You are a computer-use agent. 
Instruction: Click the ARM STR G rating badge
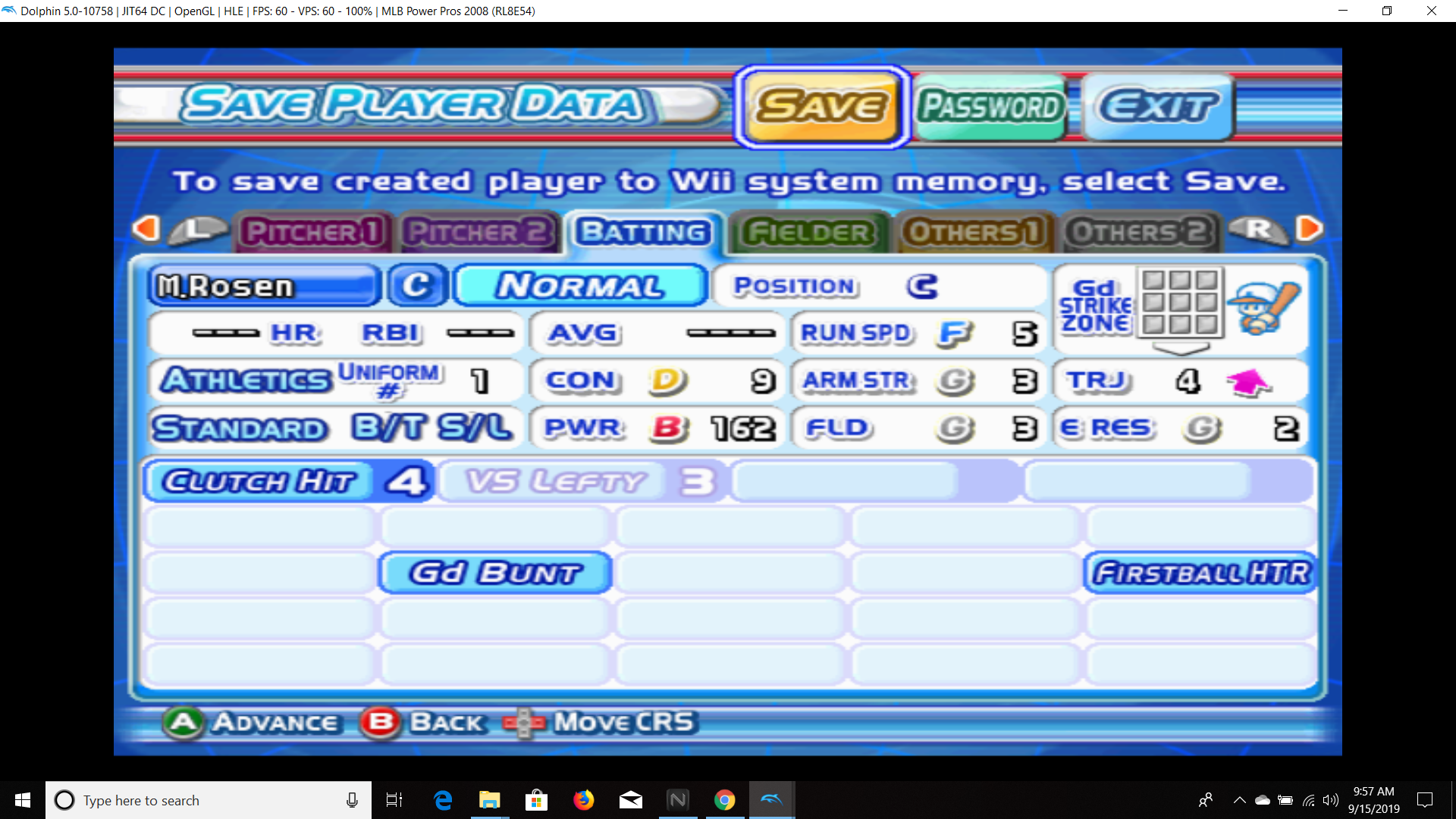coord(955,381)
